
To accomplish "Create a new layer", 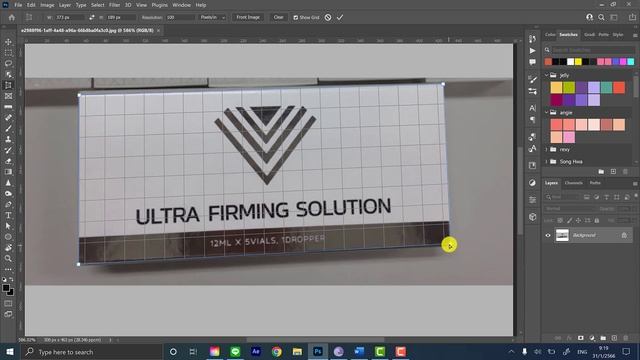I will coord(614,338).
